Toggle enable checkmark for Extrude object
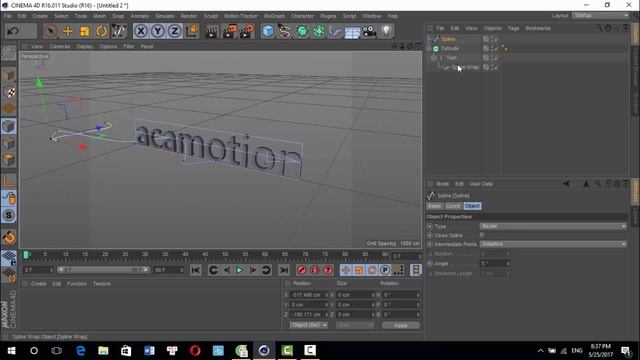Screen dimensions: 640x360 495,49
